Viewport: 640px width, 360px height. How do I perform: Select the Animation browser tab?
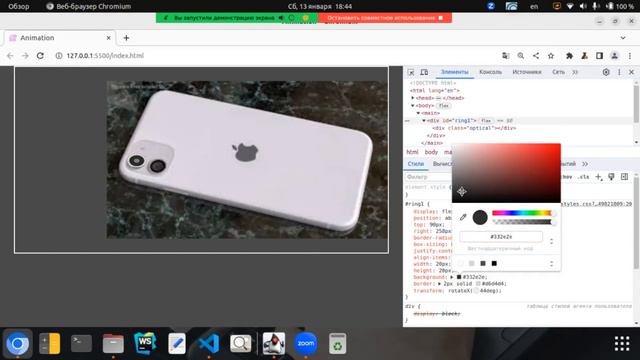pyautogui.click(x=60, y=38)
